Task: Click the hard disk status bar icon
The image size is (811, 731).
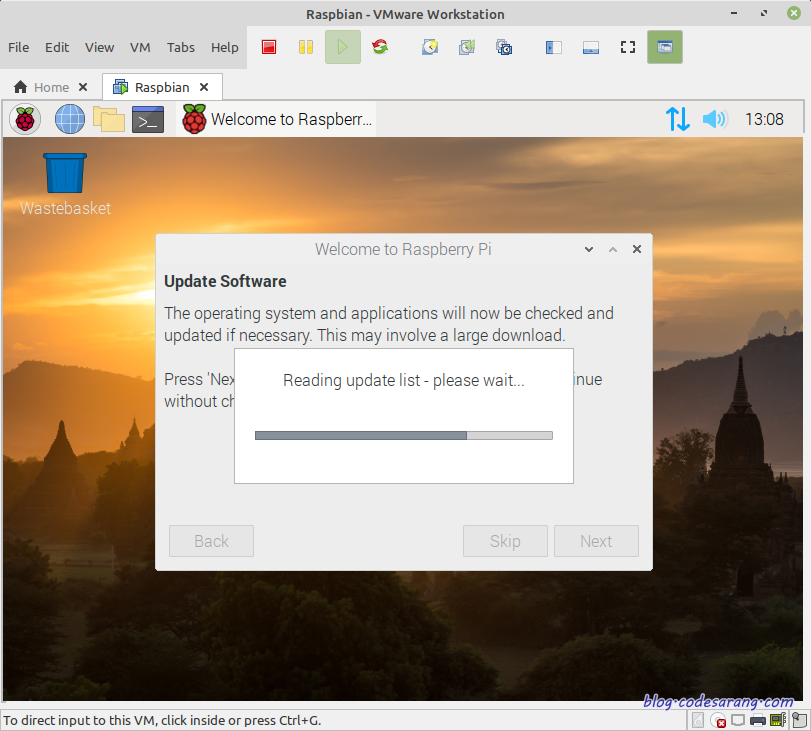Action: (698, 720)
